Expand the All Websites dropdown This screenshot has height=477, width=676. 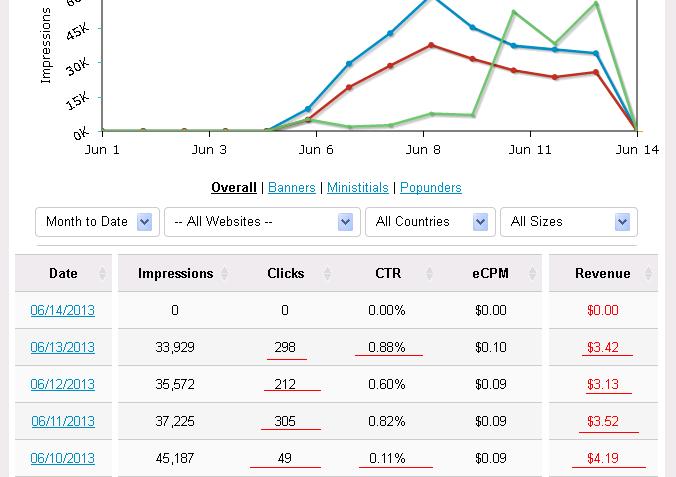345,222
